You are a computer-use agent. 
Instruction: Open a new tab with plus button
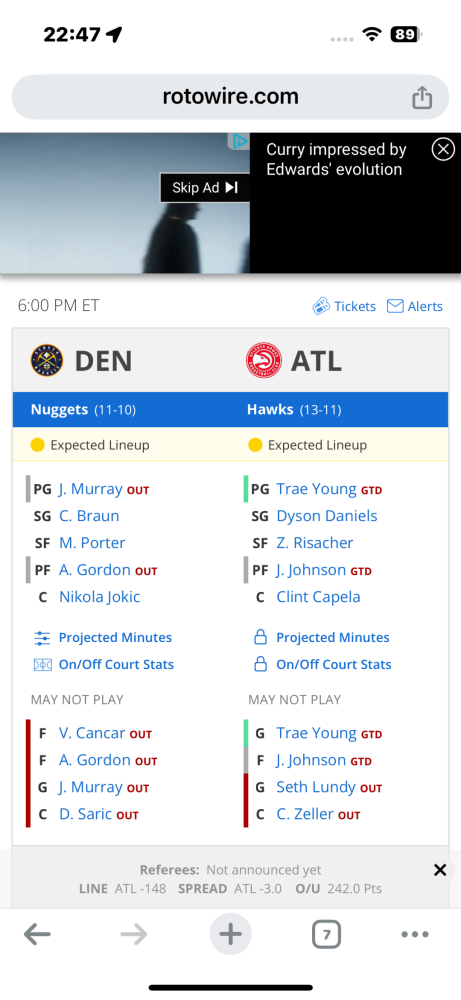point(230,935)
